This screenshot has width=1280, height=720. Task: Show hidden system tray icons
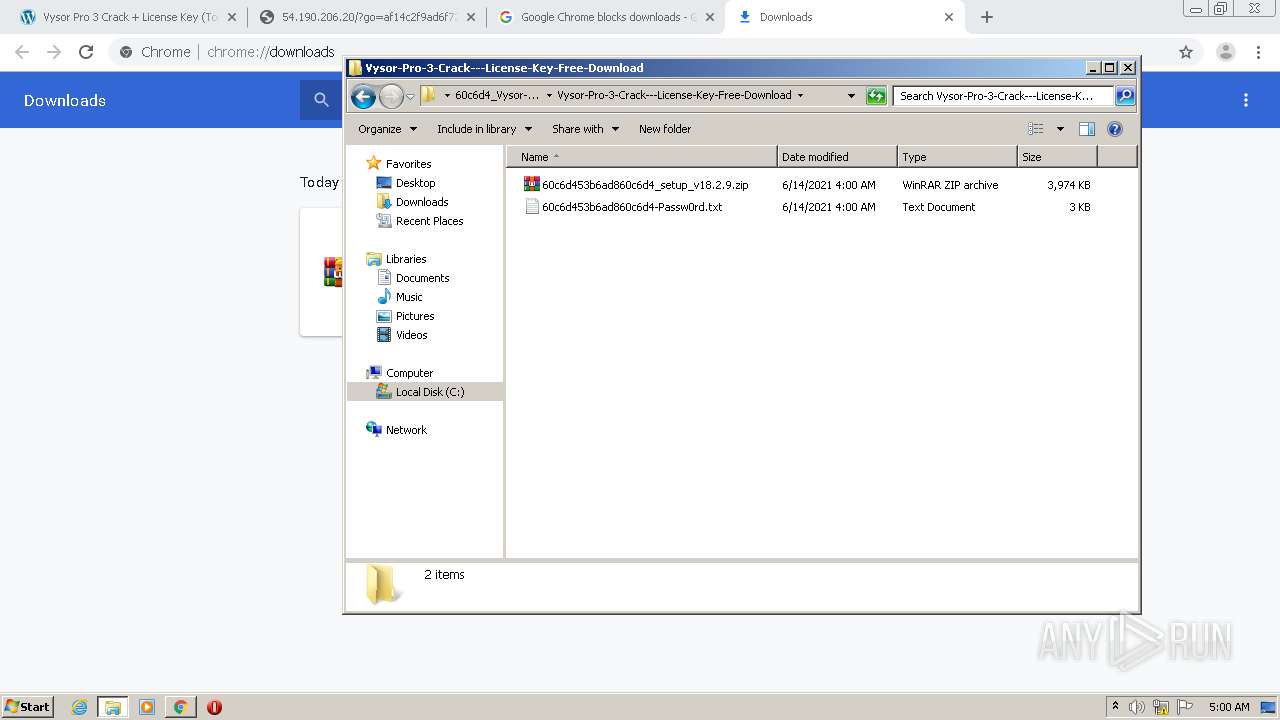1115,707
